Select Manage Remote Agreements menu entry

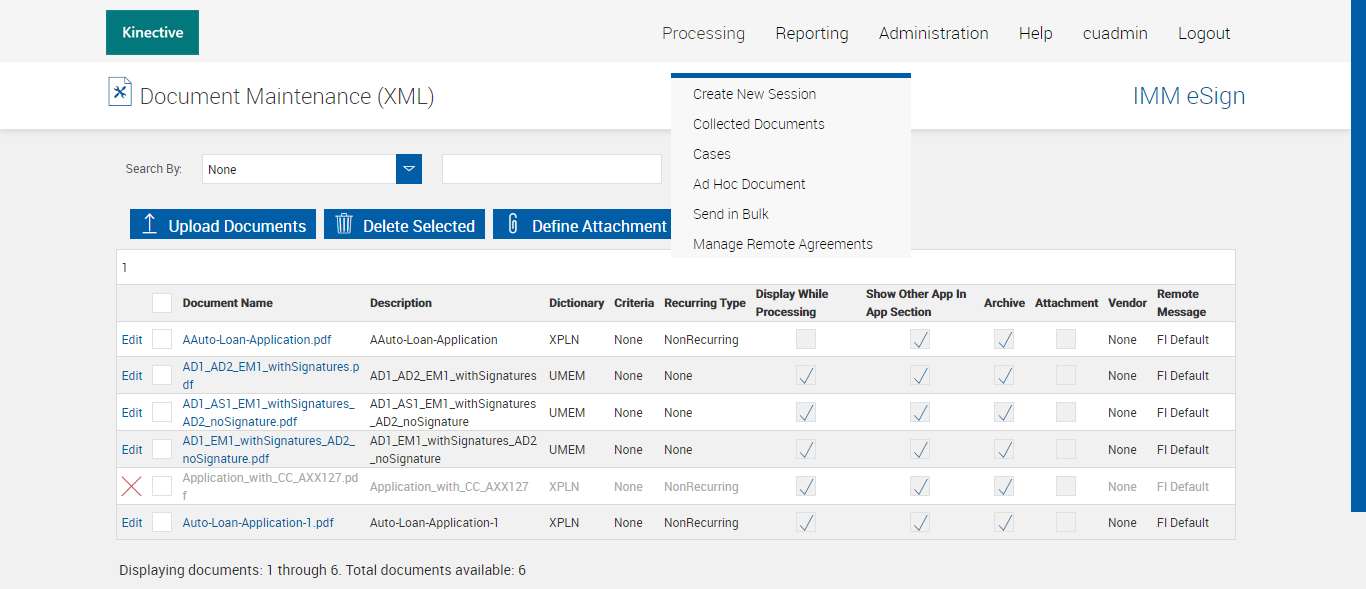click(x=782, y=244)
